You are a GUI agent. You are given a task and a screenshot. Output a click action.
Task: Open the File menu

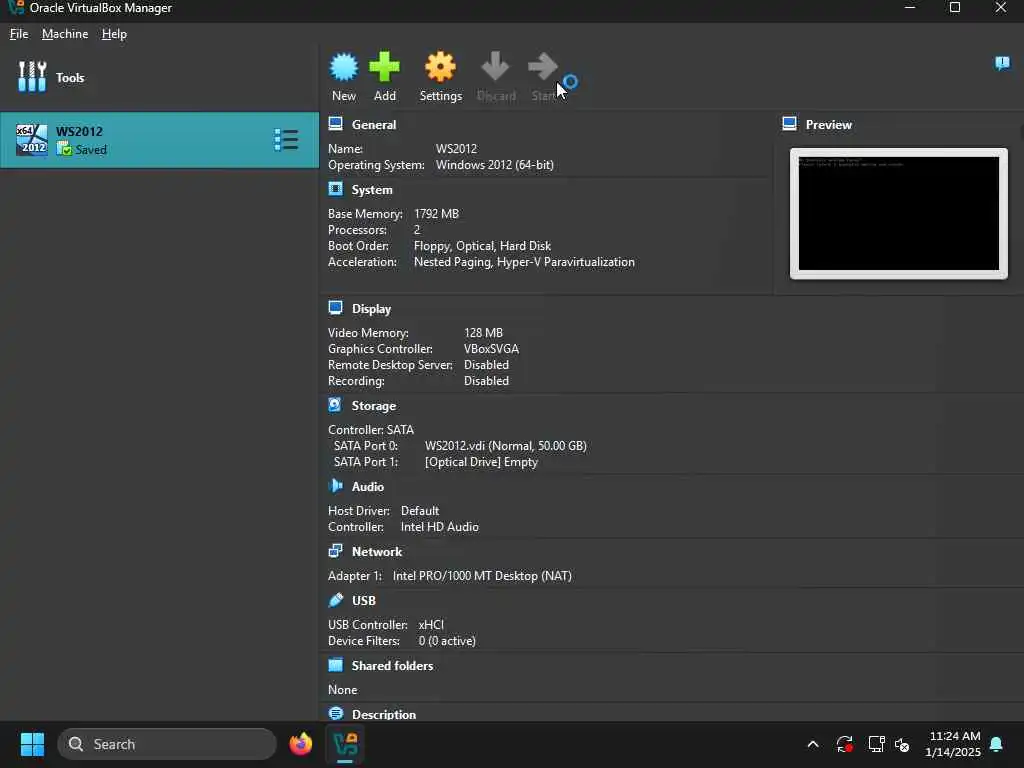point(19,34)
